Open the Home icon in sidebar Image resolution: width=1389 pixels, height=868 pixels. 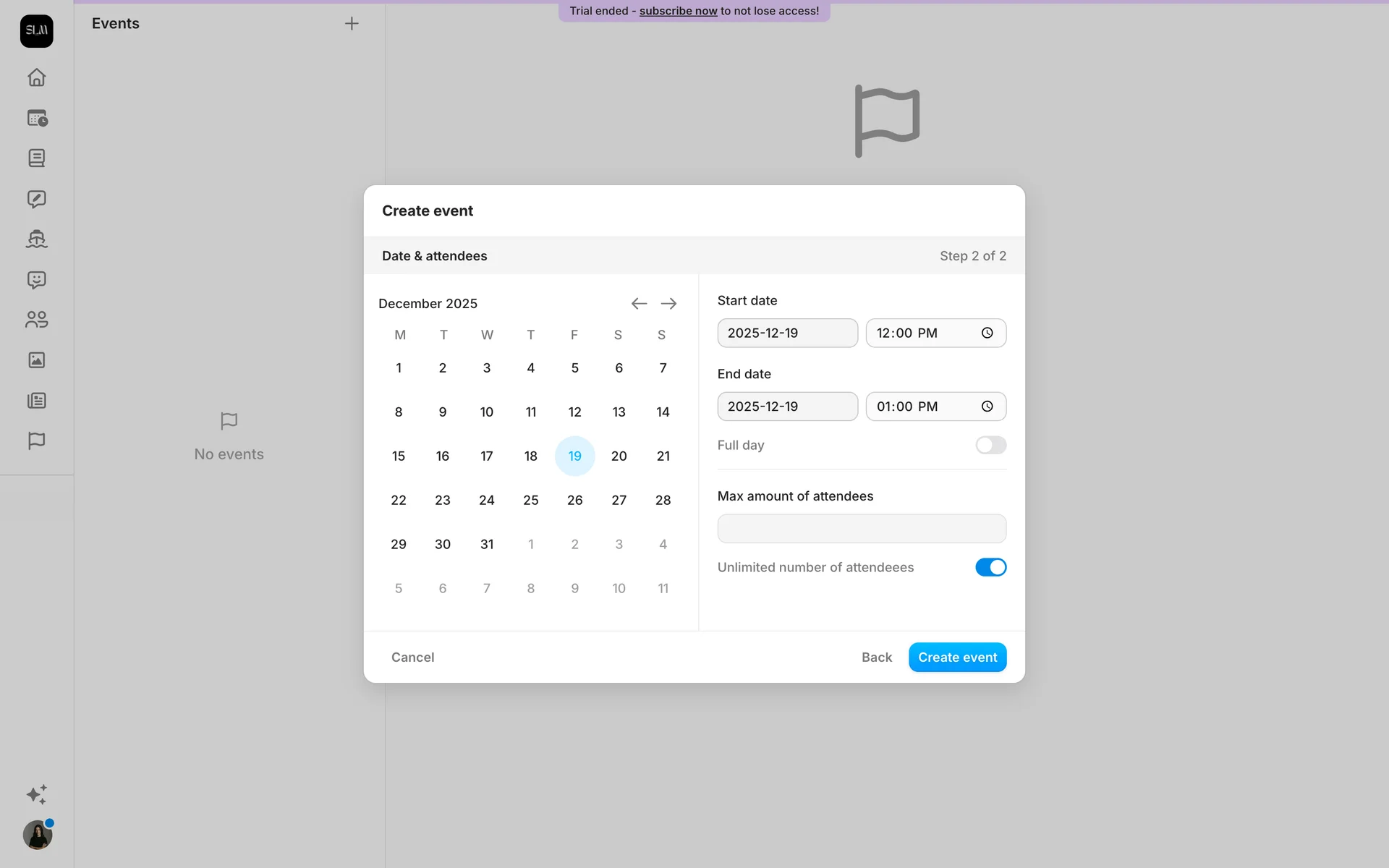(36, 77)
